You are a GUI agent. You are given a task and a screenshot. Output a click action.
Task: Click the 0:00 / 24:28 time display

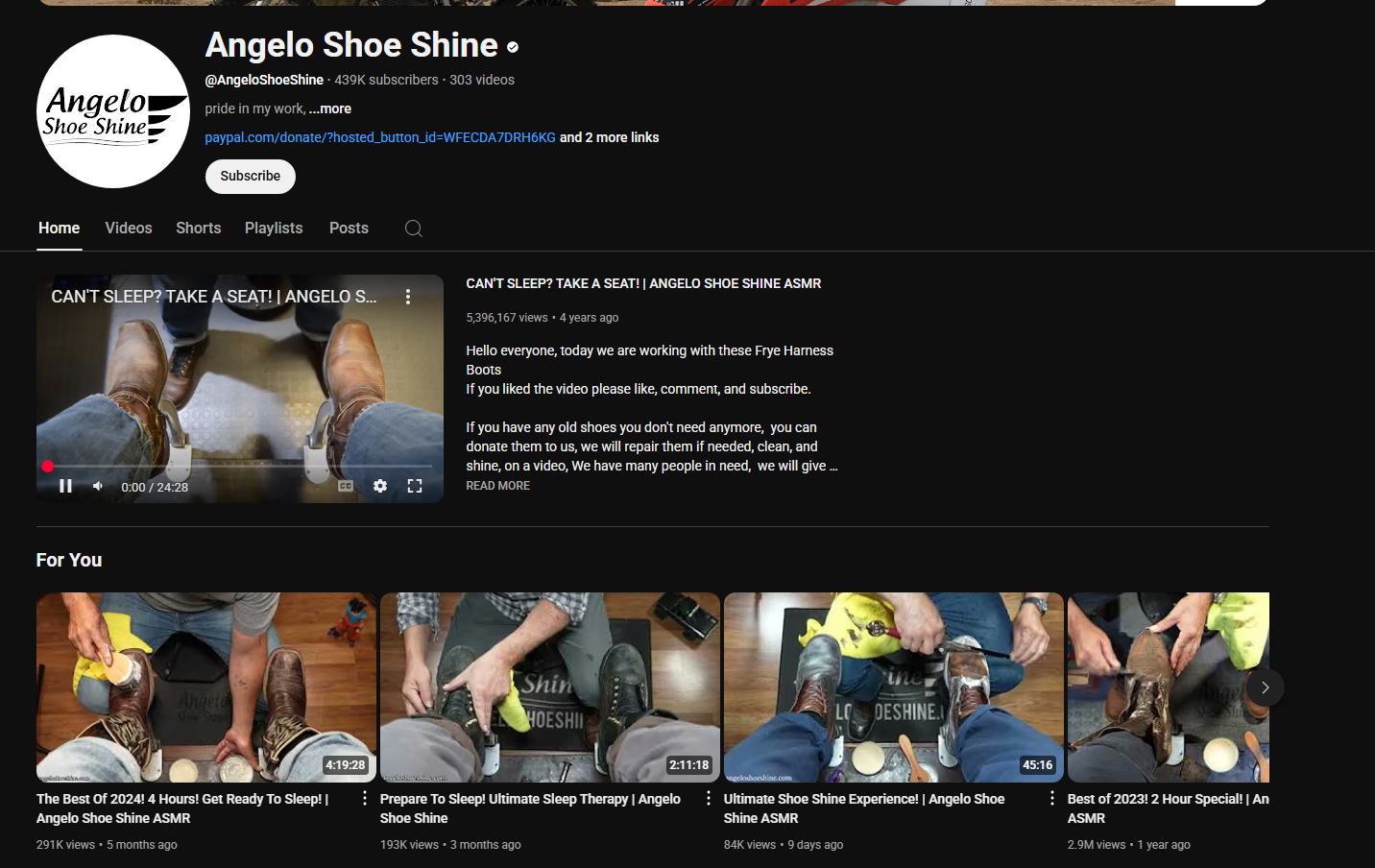[x=155, y=487]
